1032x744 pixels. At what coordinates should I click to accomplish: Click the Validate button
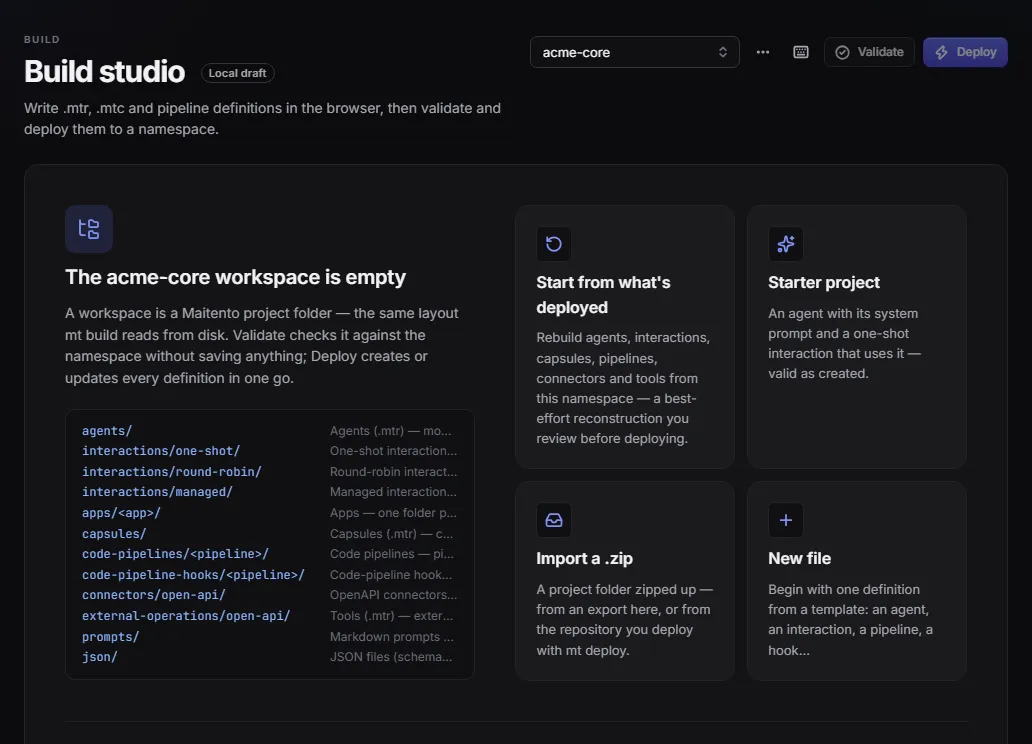pyautogui.click(x=869, y=52)
